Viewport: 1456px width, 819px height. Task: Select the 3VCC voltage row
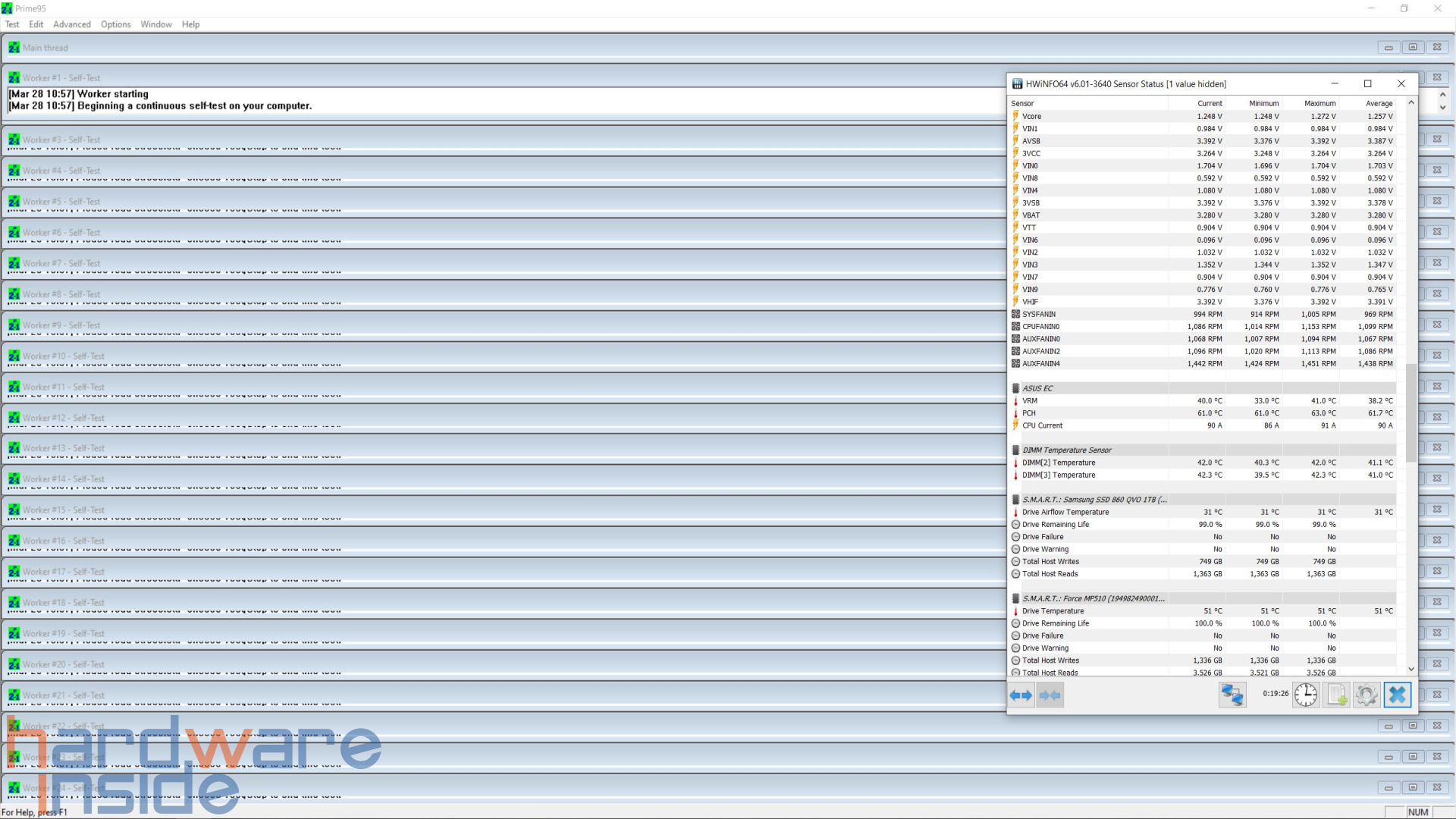[x=1203, y=154]
